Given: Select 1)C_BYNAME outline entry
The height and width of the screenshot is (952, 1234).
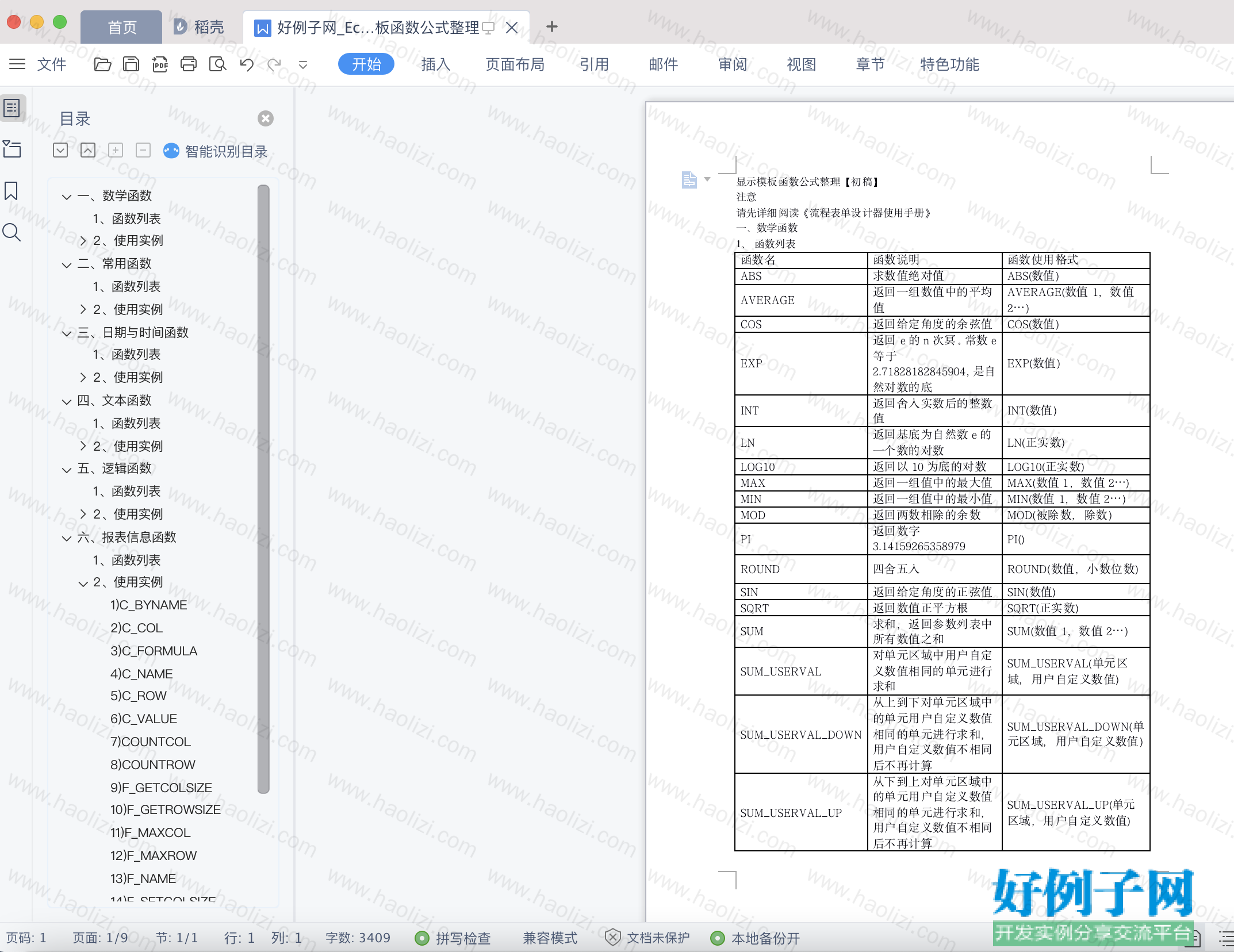Looking at the screenshot, I should coord(149,605).
